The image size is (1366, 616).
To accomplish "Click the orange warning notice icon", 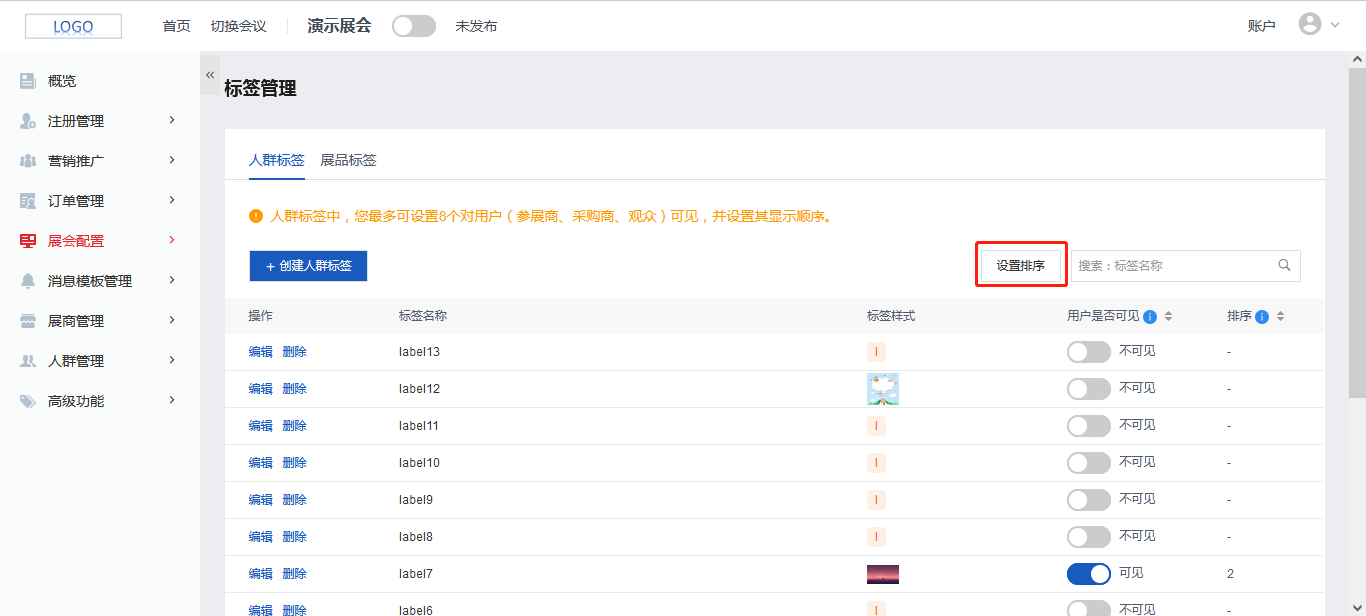I will click(256, 216).
